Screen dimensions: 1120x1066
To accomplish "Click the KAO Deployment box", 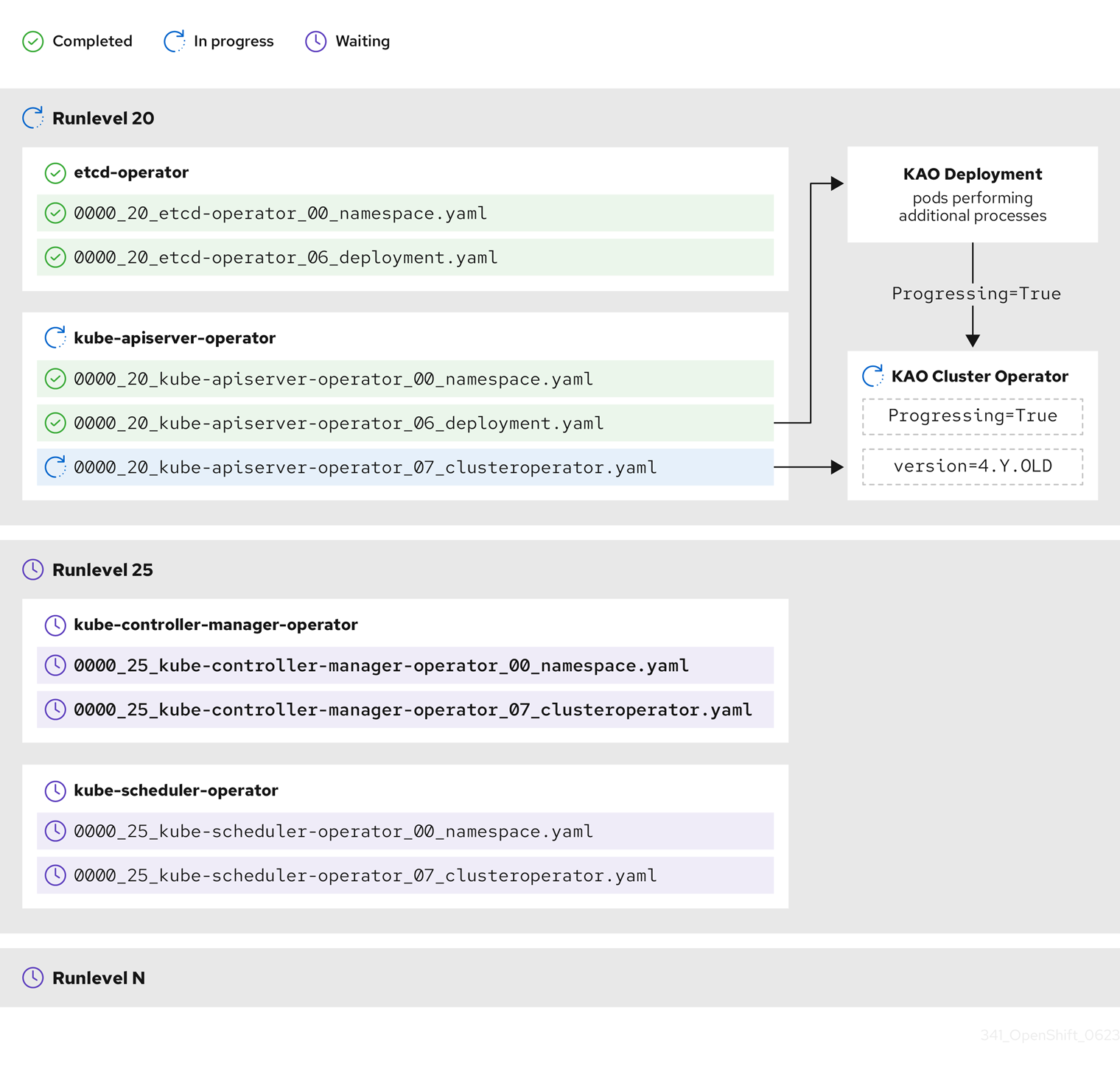I will [x=972, y=194].
